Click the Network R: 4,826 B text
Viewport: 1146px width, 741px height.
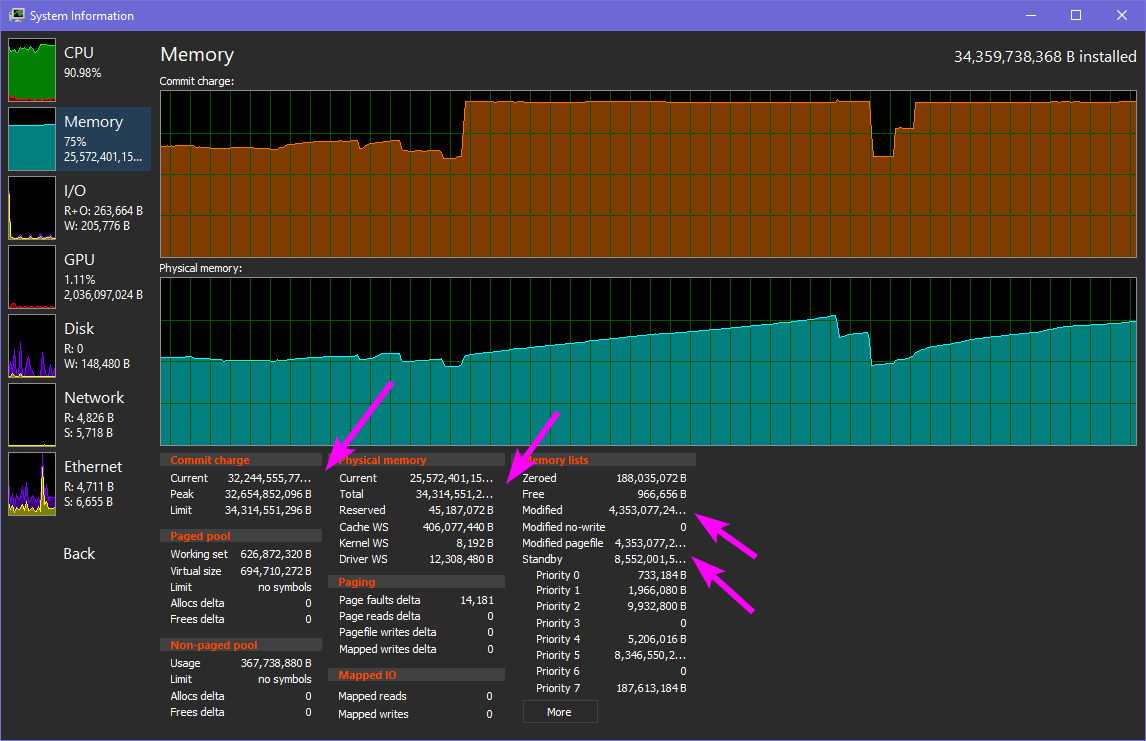pyautogui.click(x=89, y=418)
